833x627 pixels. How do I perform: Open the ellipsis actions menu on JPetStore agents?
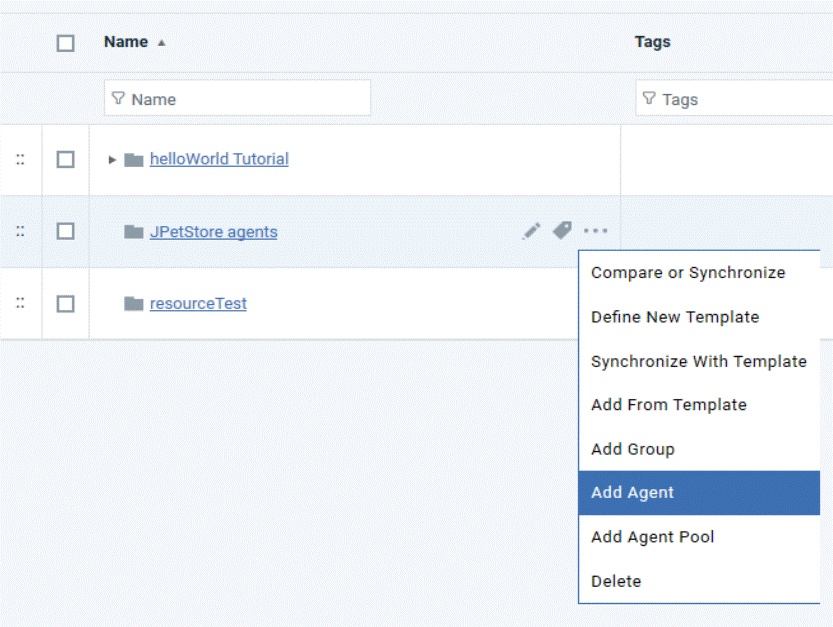point(596,231)
